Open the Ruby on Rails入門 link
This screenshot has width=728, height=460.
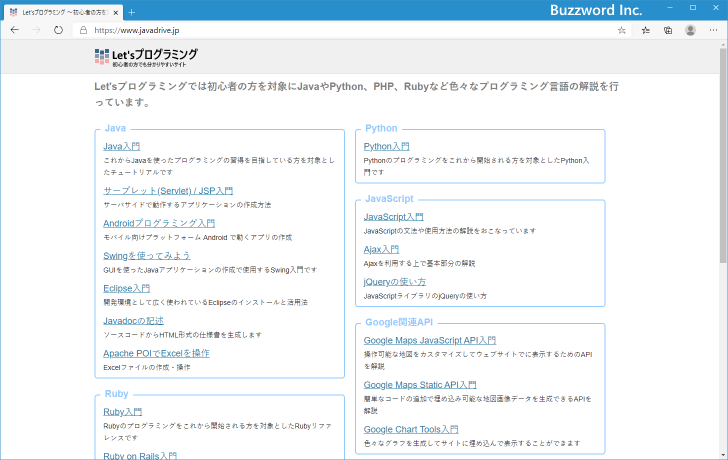140,455
